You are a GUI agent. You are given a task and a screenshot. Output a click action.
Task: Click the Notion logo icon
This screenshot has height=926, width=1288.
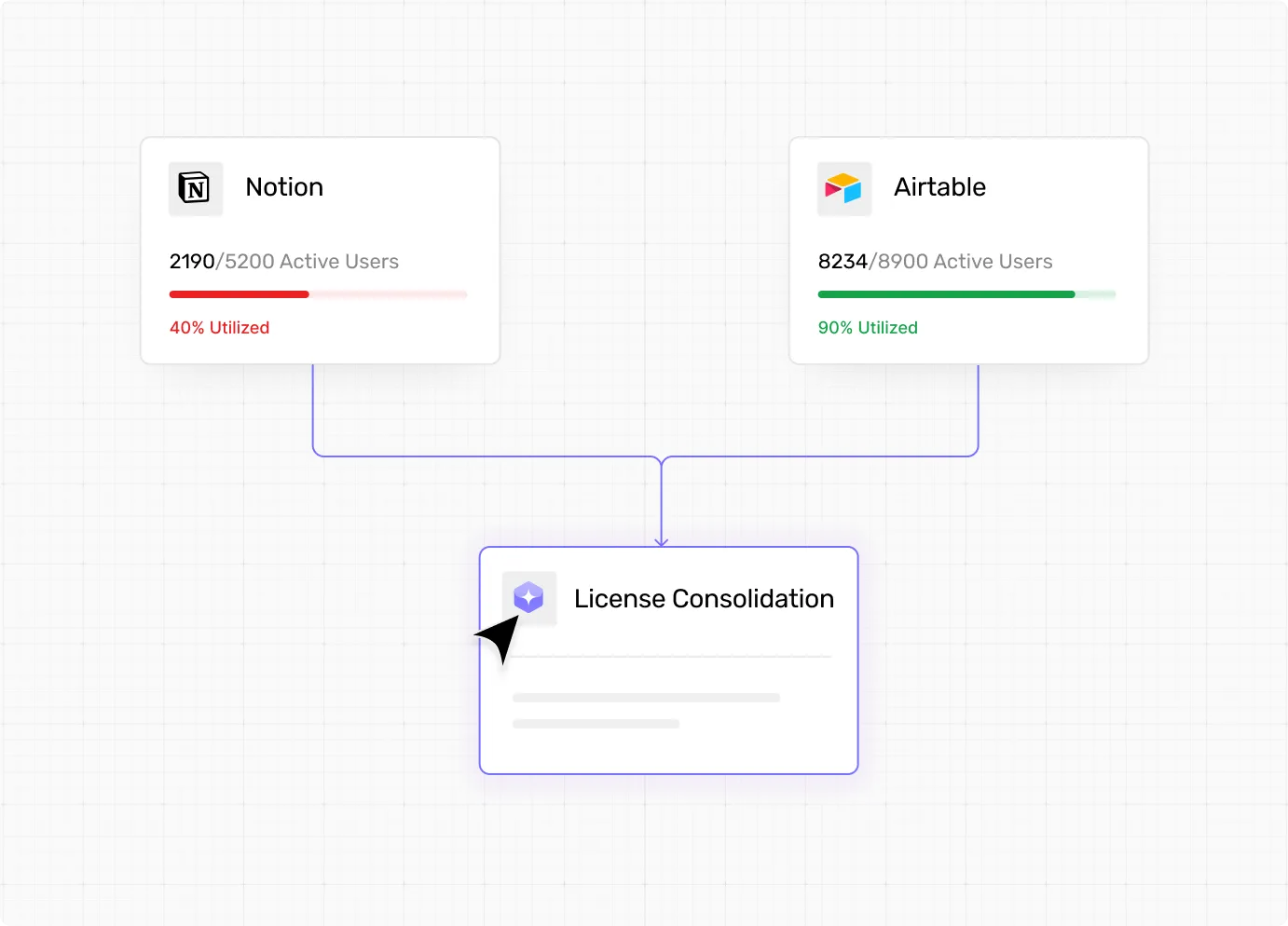pos(196,189)
